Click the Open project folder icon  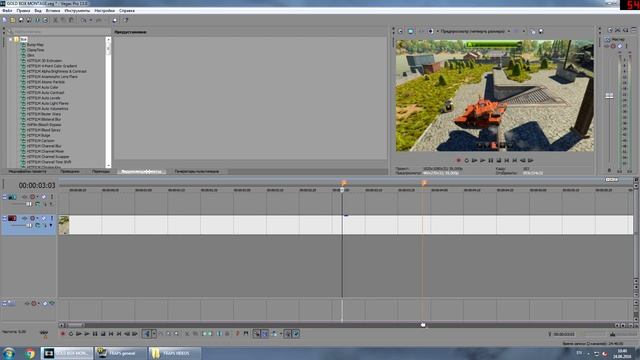(x=13, y=20)
